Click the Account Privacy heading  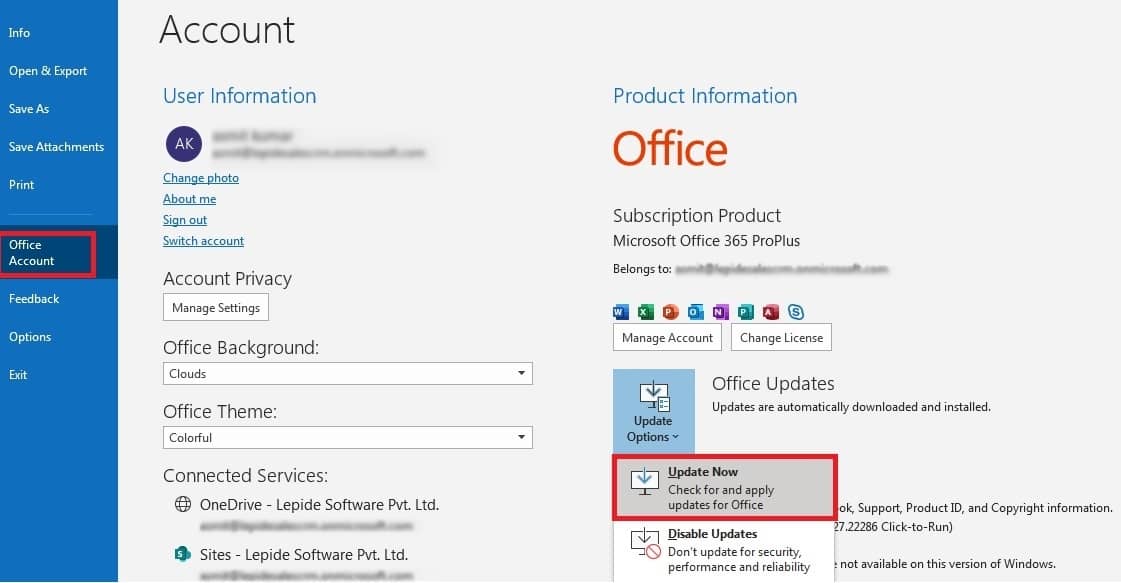click(x=227, y=278)
